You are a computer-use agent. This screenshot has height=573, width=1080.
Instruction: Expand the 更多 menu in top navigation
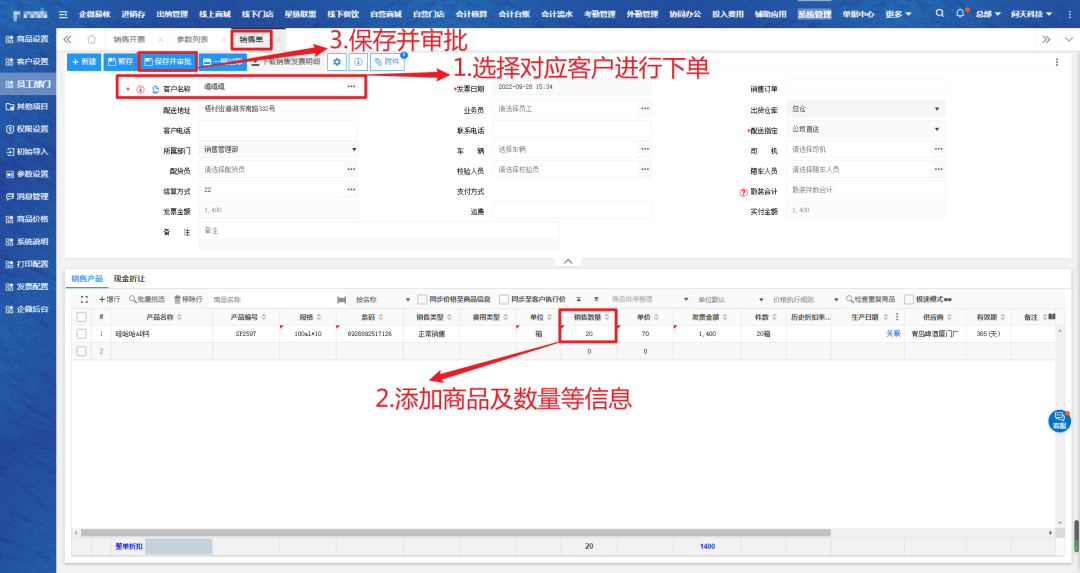(897, 14)
